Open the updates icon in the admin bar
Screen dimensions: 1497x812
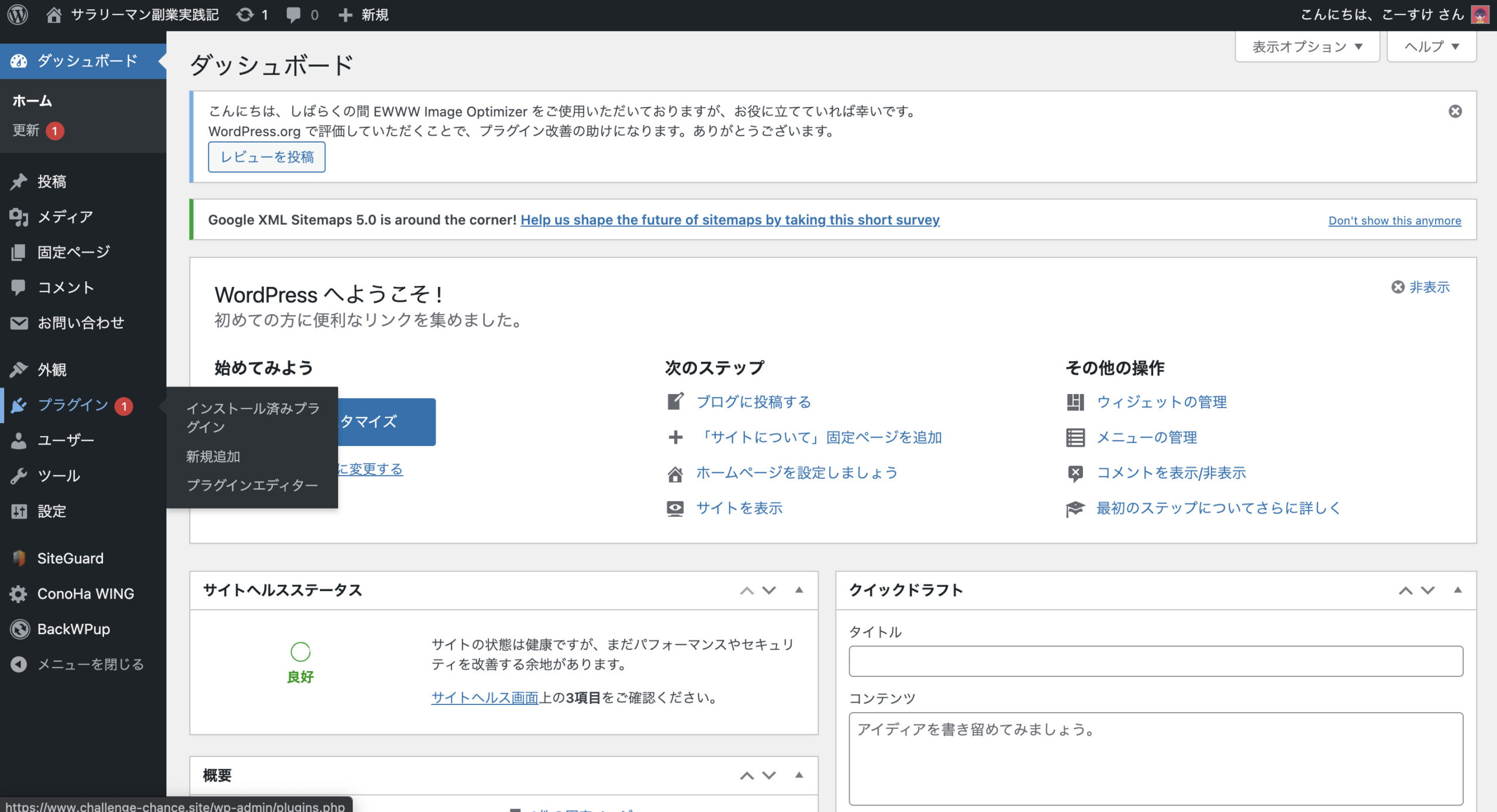click(x=246, y=15)
